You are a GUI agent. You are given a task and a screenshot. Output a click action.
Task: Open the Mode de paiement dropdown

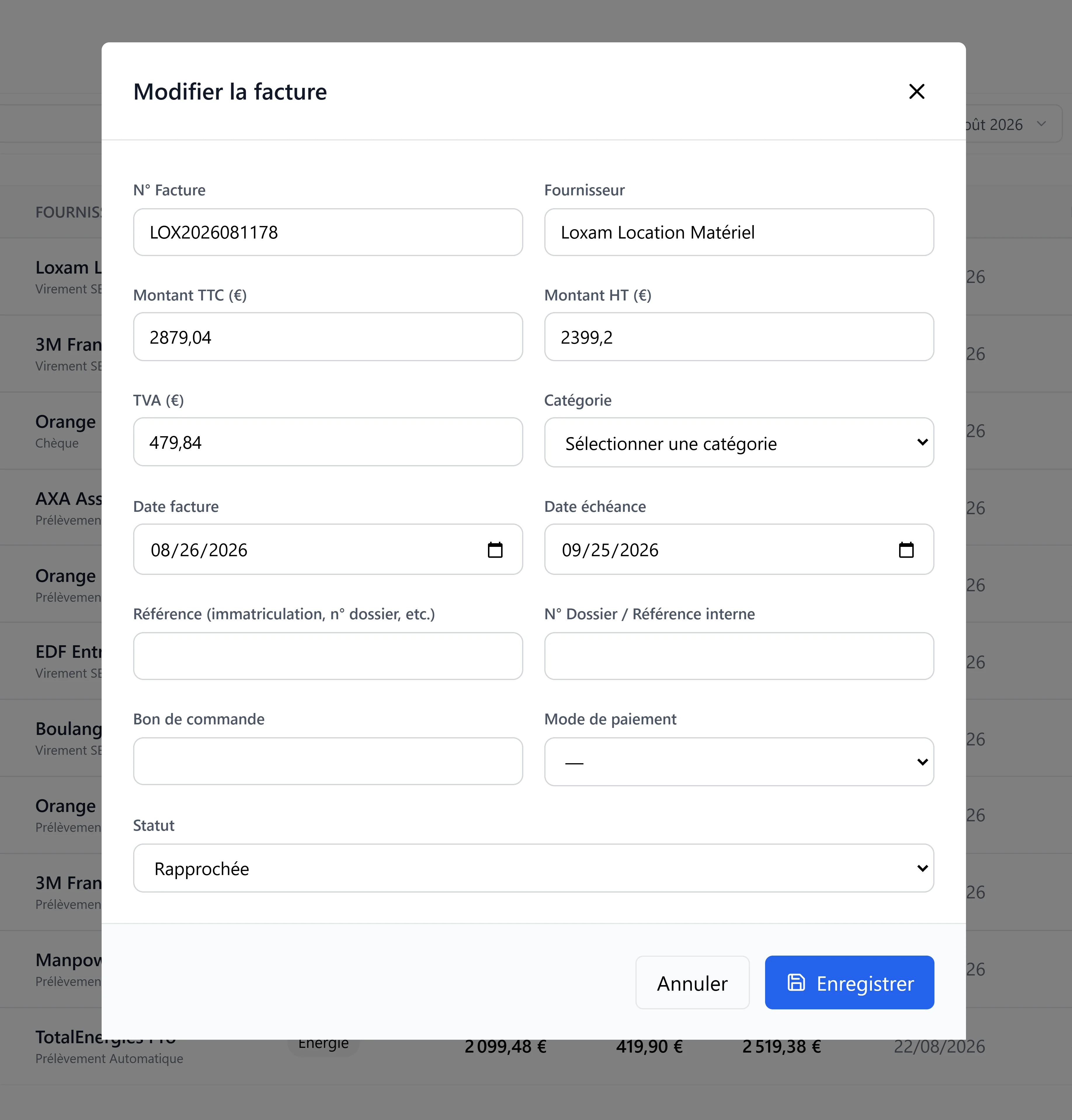tap(739, 762)
